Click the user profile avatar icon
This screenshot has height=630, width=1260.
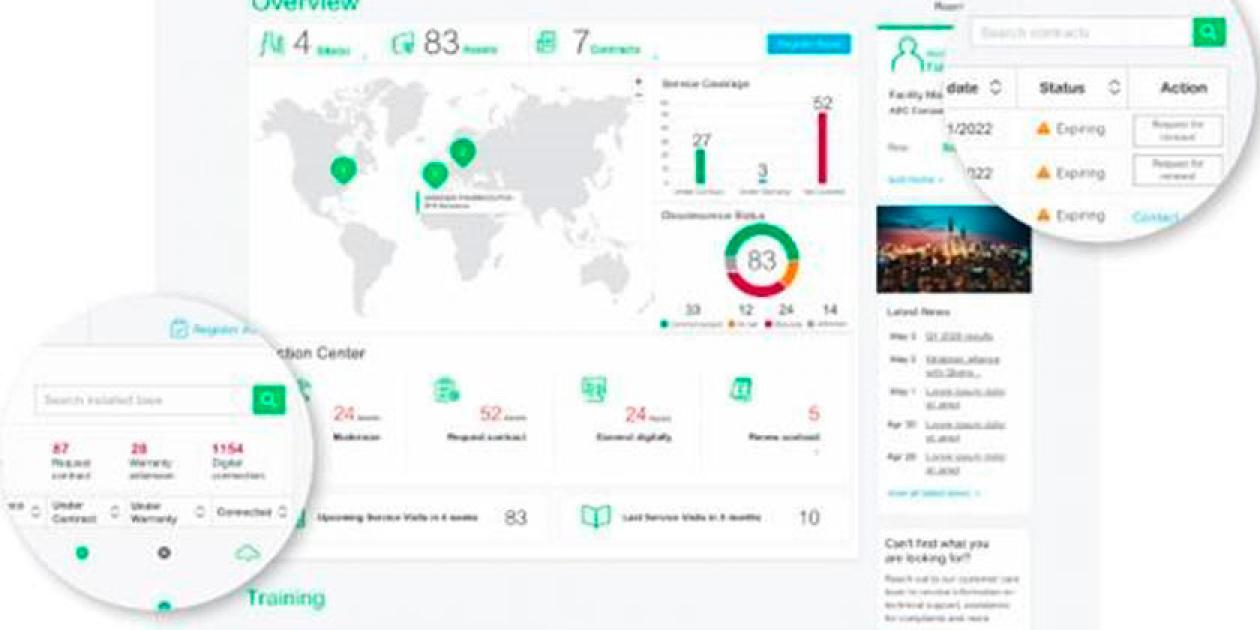click(x=907, y=54)
